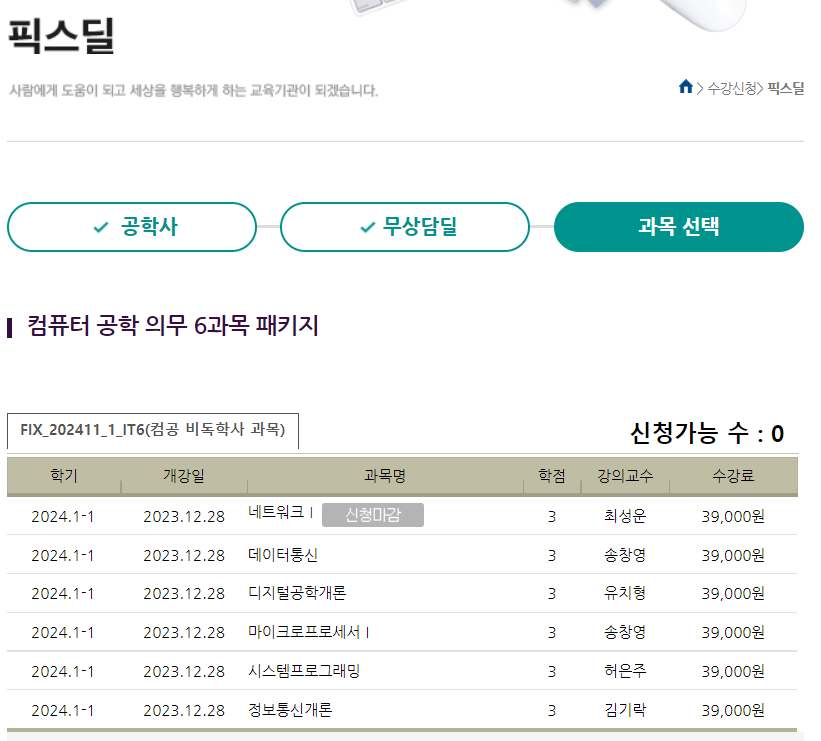This screenshot has height=741, width=821.
Task: Click the 학기 column header
Action: pyautogui.click(x=64, y=475)
